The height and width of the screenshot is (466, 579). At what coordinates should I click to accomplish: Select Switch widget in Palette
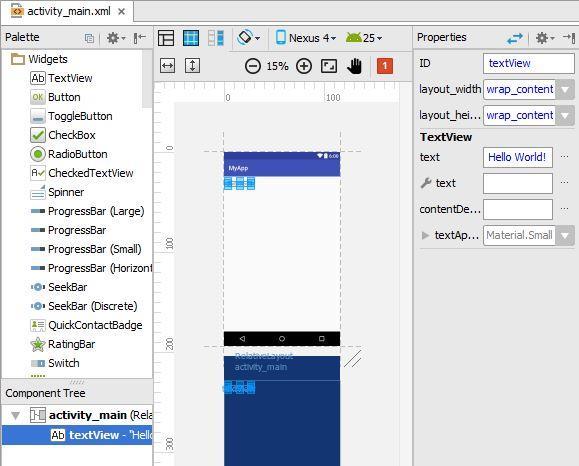pyautogui.click(x=55, y=363)
